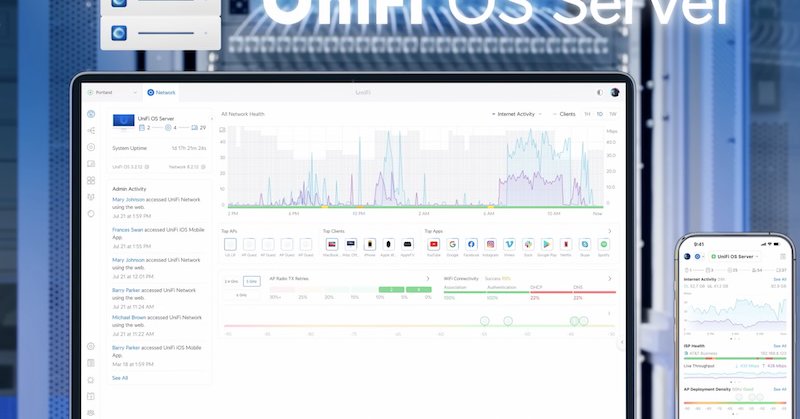Click the grid-of-squares icon in the left sidebar
800x419 pixels.
[91, 180]
